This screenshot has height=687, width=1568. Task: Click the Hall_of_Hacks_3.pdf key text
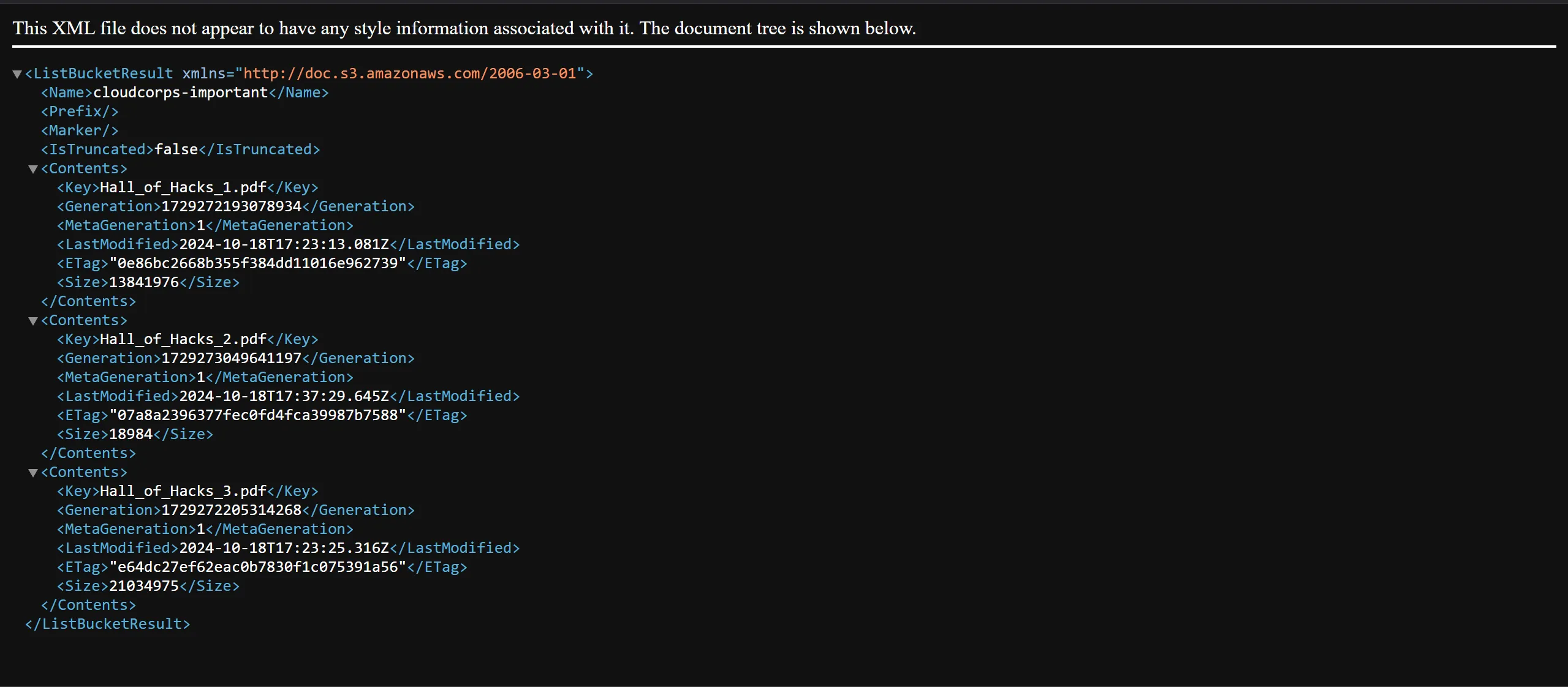pos(183,491)
